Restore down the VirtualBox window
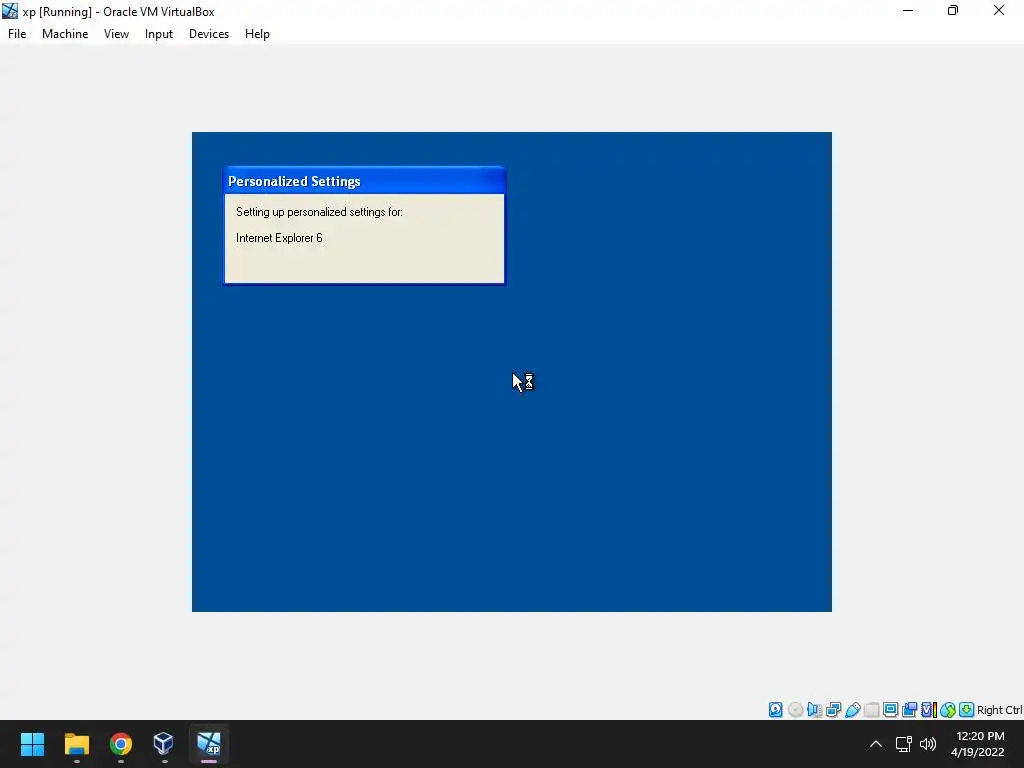 [x=953, y=11]
